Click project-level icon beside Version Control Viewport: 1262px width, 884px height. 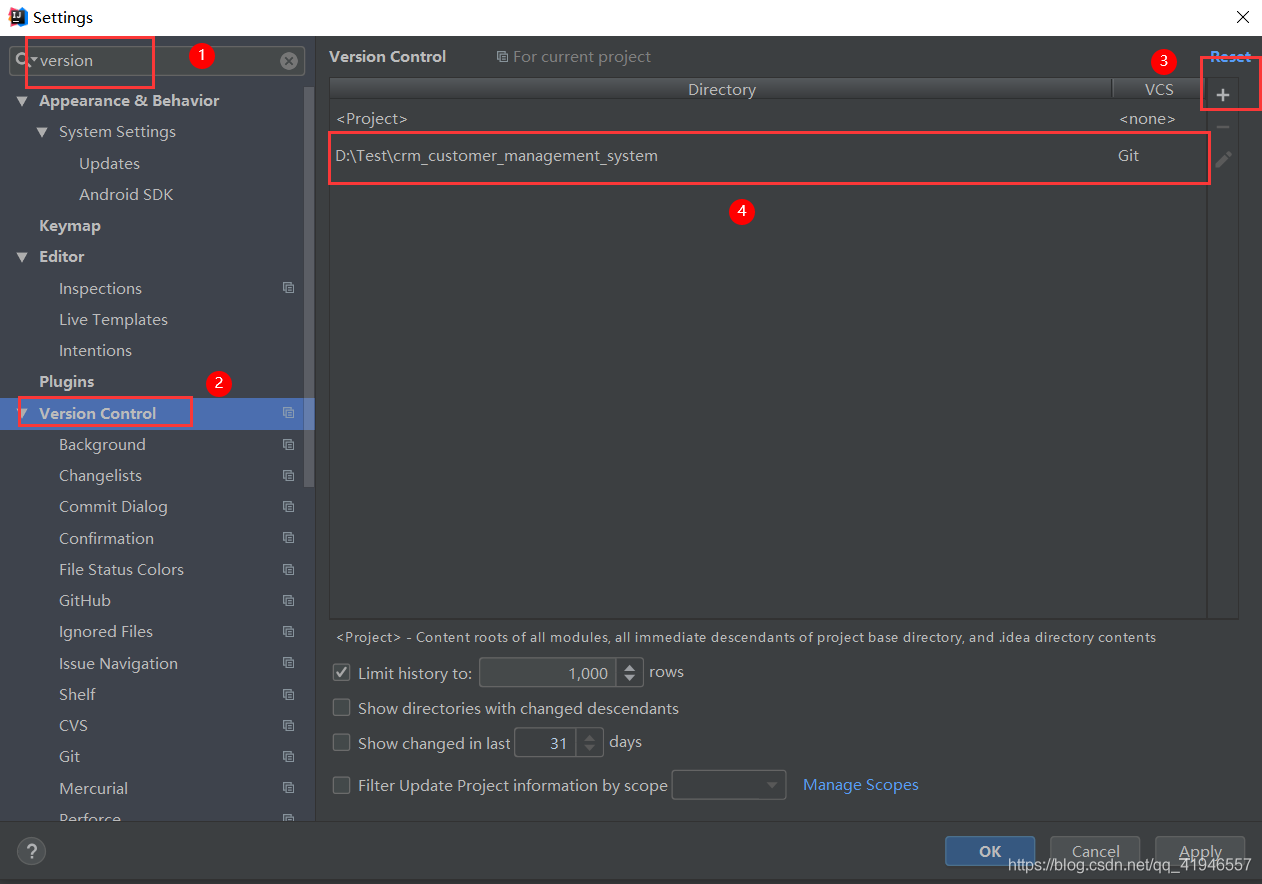[288, 413]
